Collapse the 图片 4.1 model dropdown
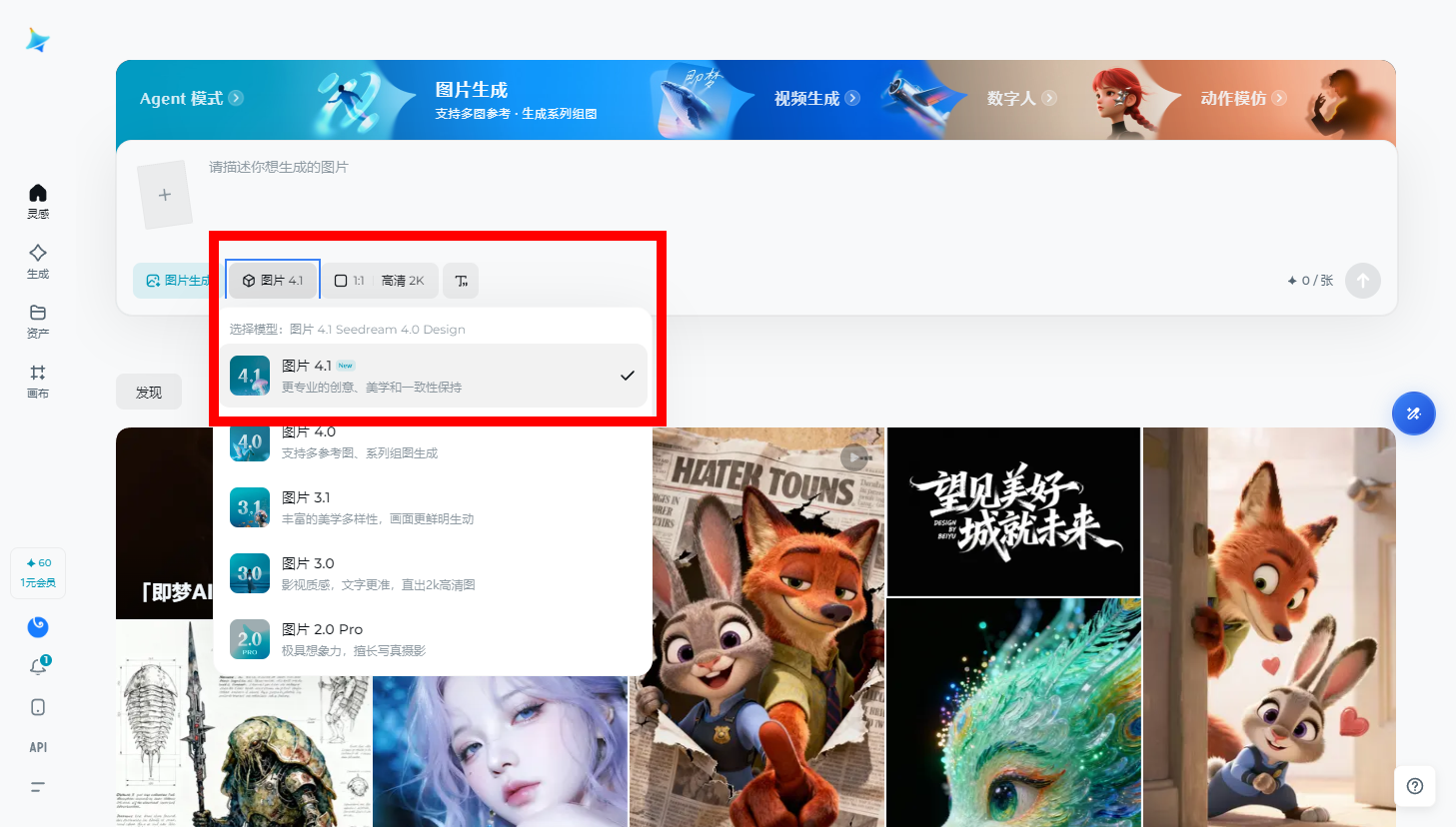 coord(273,281)
